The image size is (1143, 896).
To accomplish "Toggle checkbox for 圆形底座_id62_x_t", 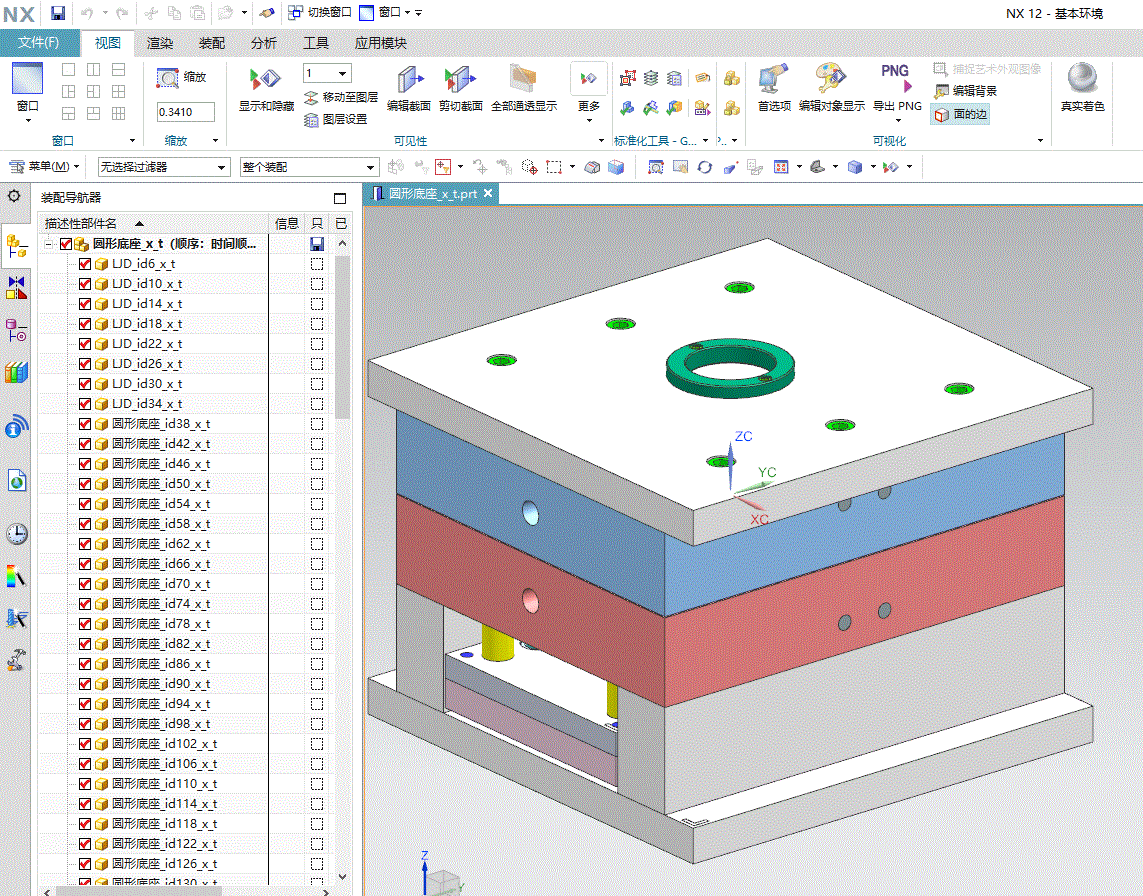I will pos(85,544).
